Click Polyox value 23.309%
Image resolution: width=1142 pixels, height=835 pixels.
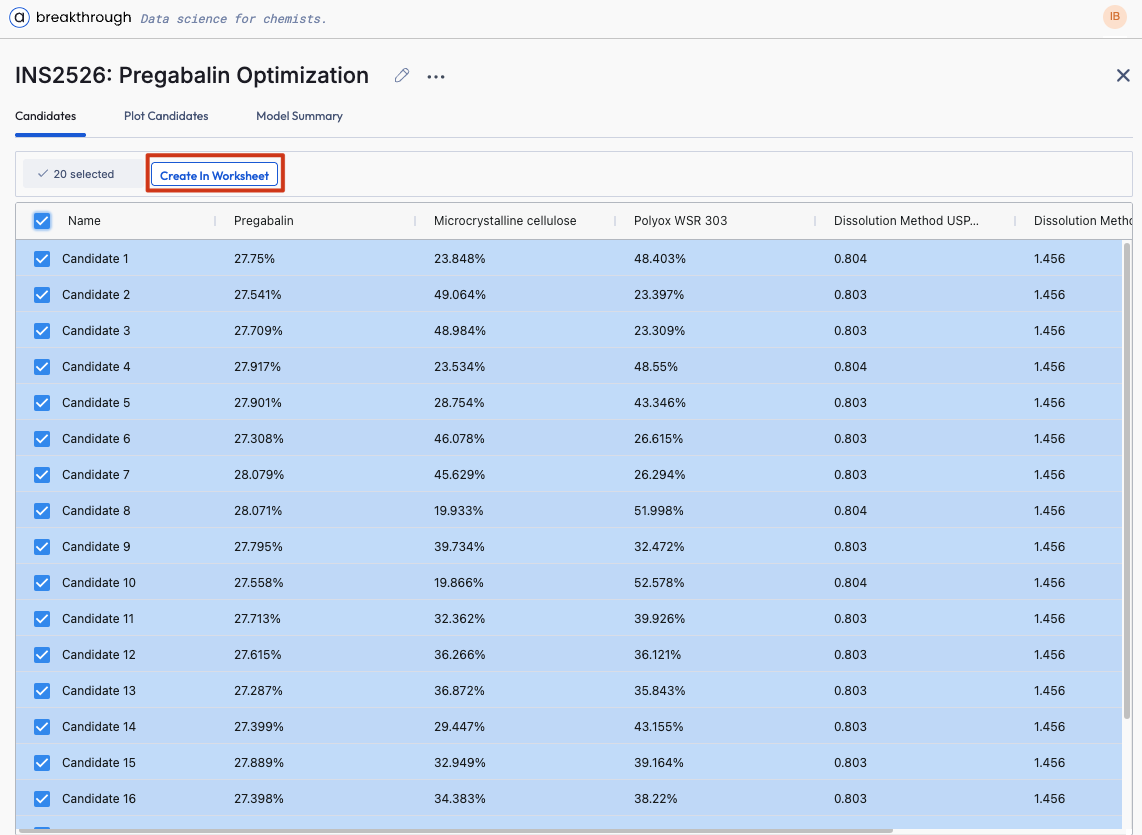pyautogui.click(x=659, y=331)
